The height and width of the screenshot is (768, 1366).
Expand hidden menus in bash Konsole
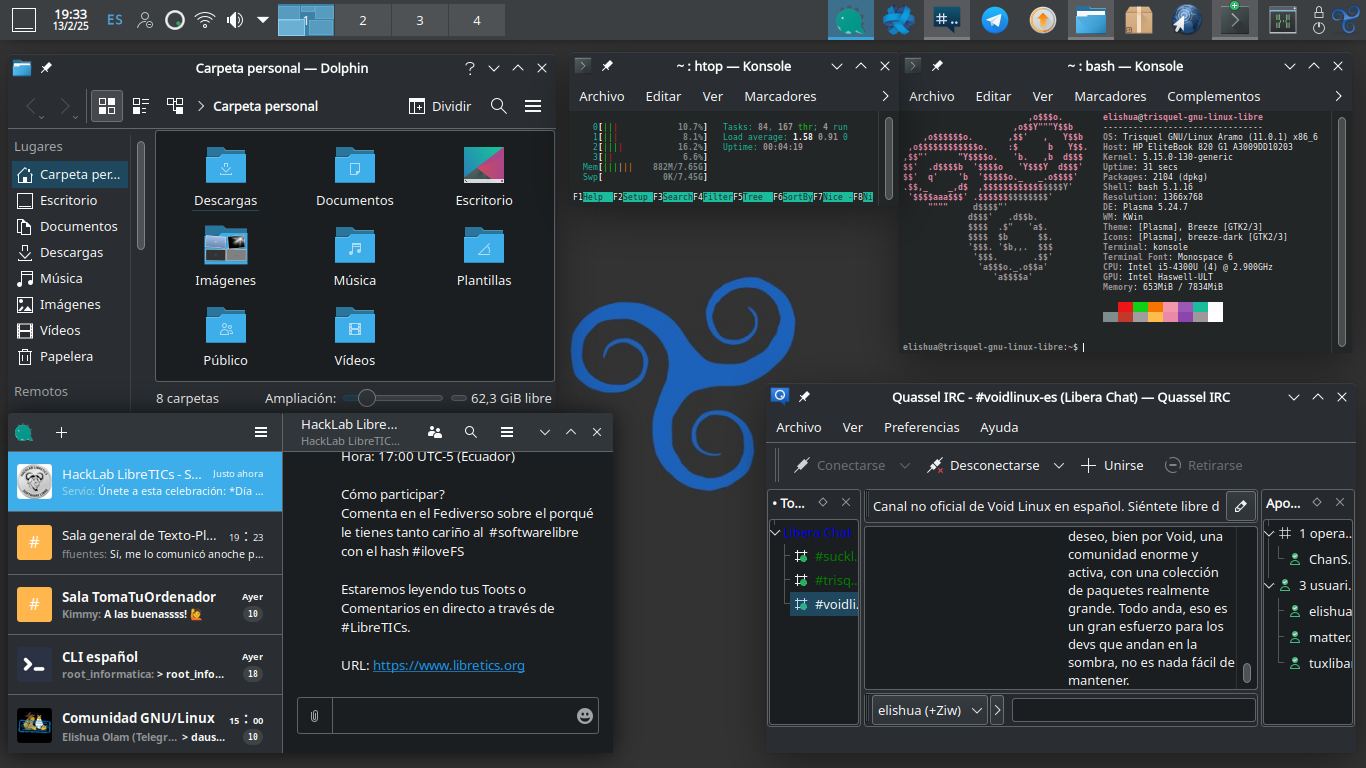(x=1339, y=96)
